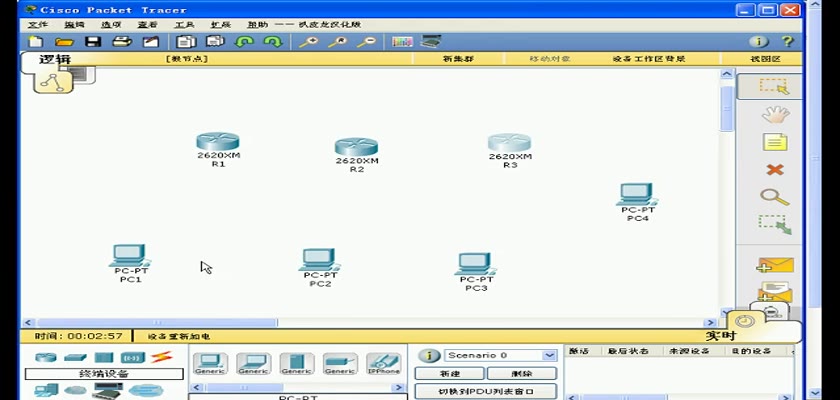Click the 切换到PDU列表窗口 button
This screenshot has width=840, height=400.
(486, 392)
